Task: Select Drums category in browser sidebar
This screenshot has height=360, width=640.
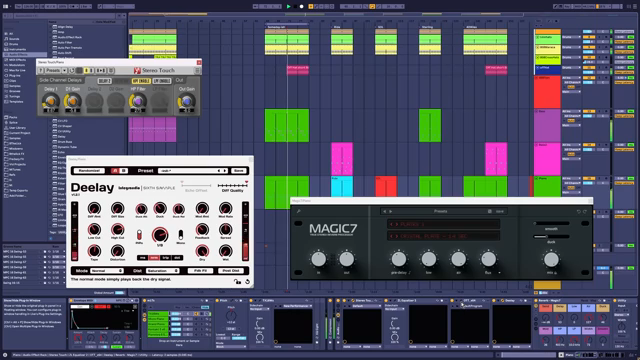Action: pos(13,44)
